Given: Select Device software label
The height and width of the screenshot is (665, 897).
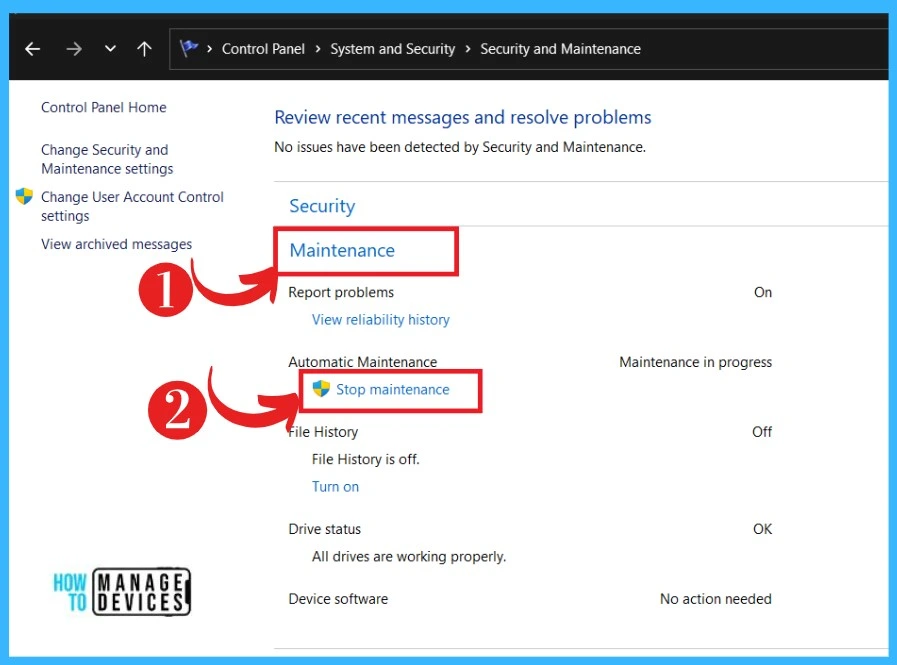Looking at the screenshot, I should pos(338,599).
